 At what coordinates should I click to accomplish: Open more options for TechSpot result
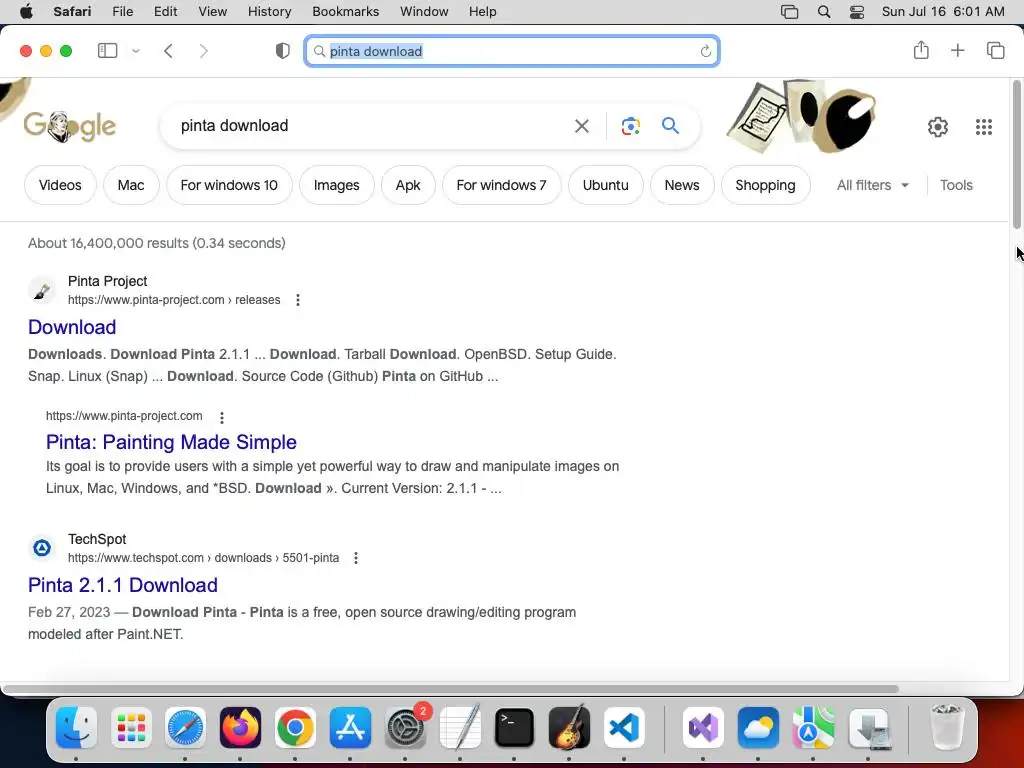tap(356, 558)
